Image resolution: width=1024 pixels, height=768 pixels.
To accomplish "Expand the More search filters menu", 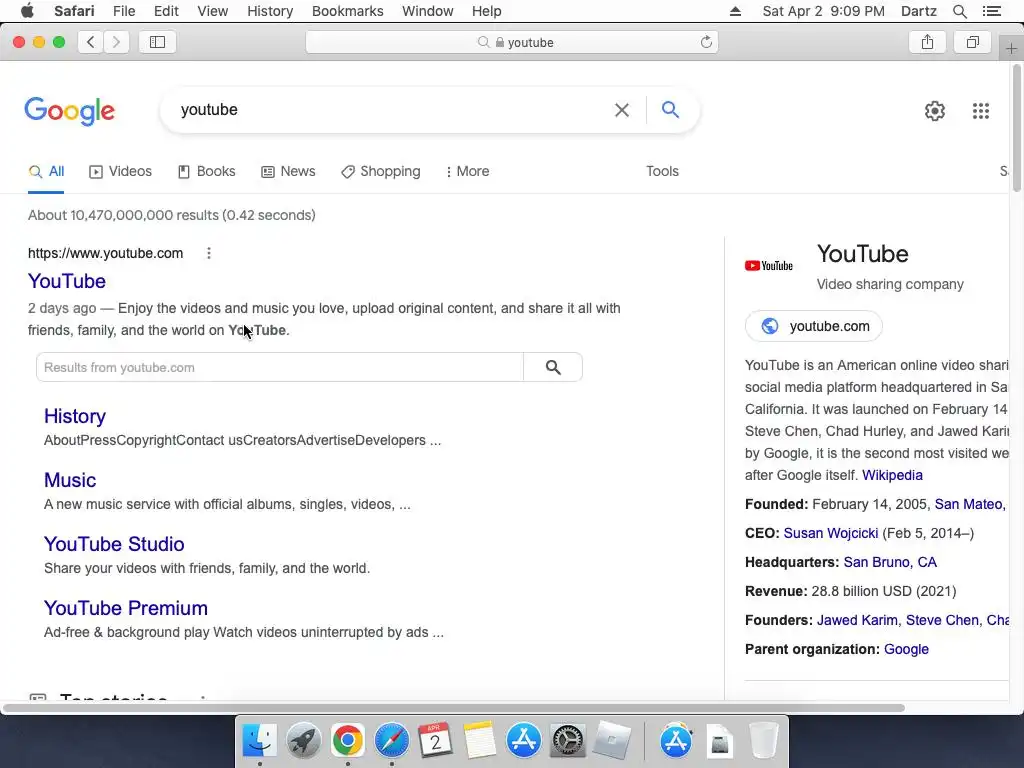I will pyautogui.click(x=468, y=172).
